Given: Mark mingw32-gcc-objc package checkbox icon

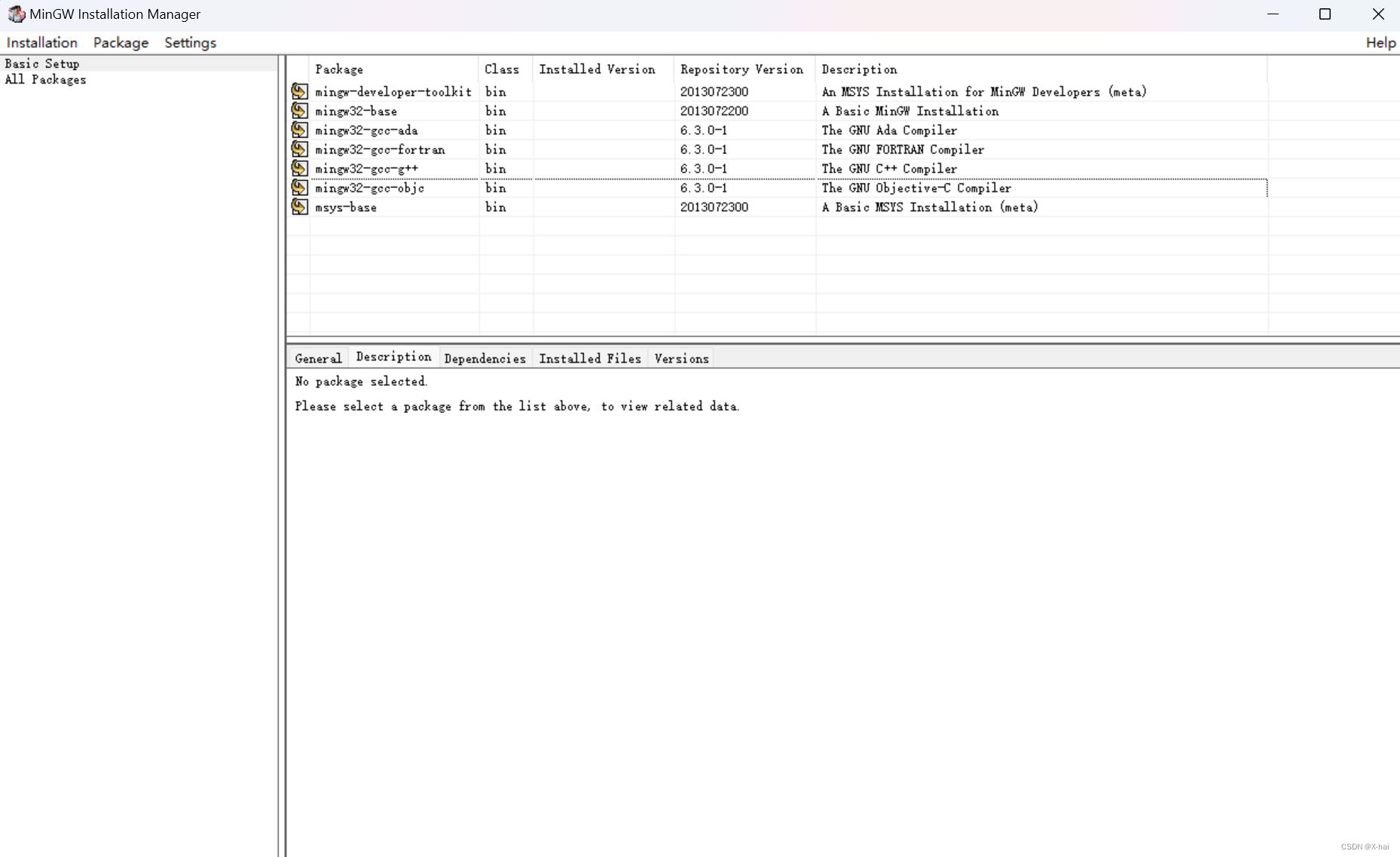Looking at the screenshot, I should click(x=299, y=188).
